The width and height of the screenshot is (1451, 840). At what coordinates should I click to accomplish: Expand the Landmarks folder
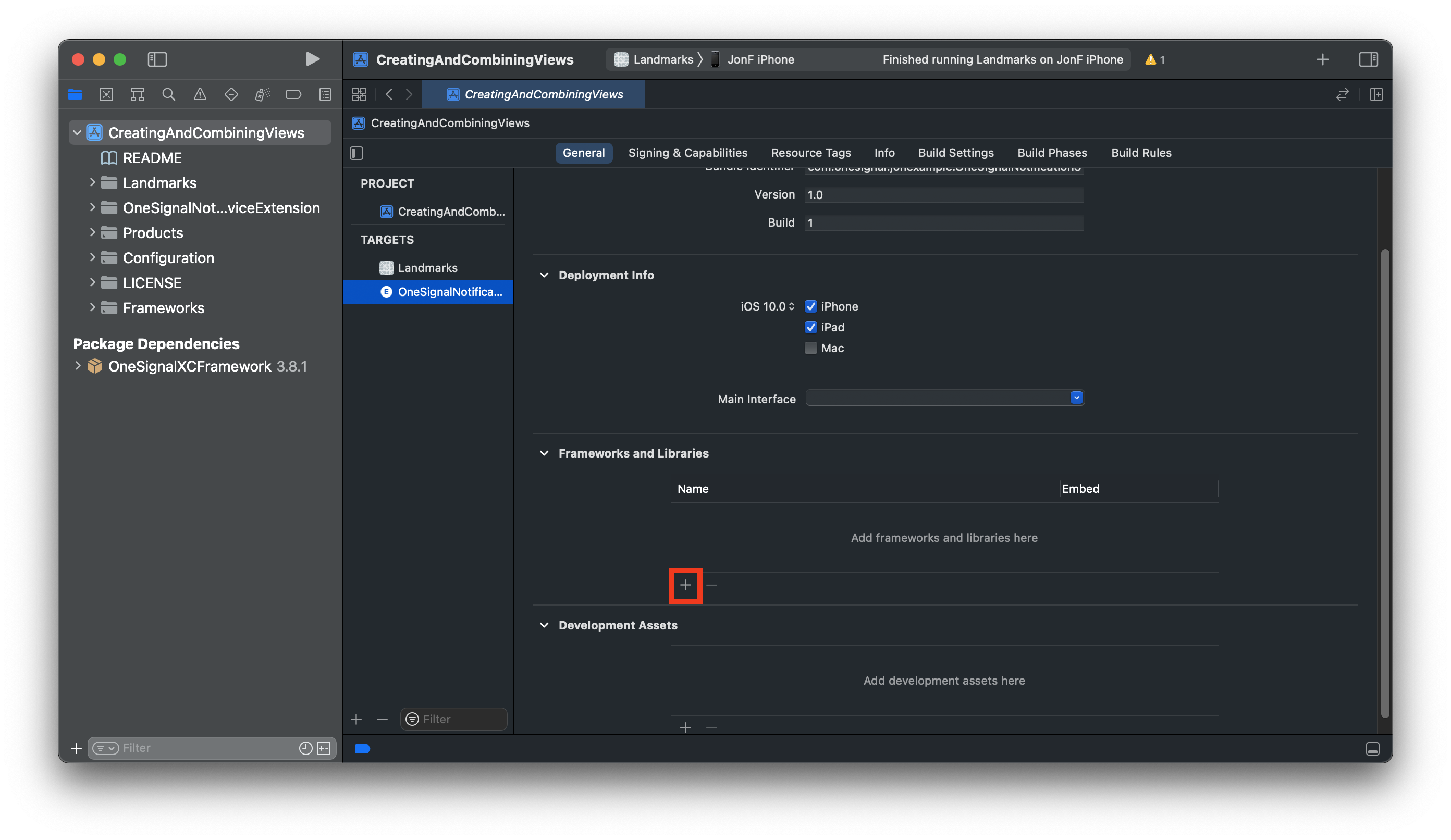(x=92, y=182)
